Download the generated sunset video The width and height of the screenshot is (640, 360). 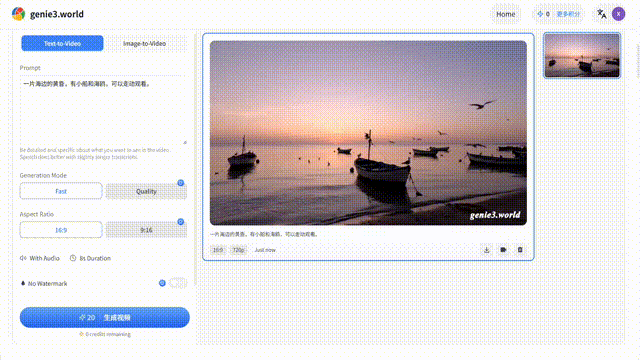point(487,250)
